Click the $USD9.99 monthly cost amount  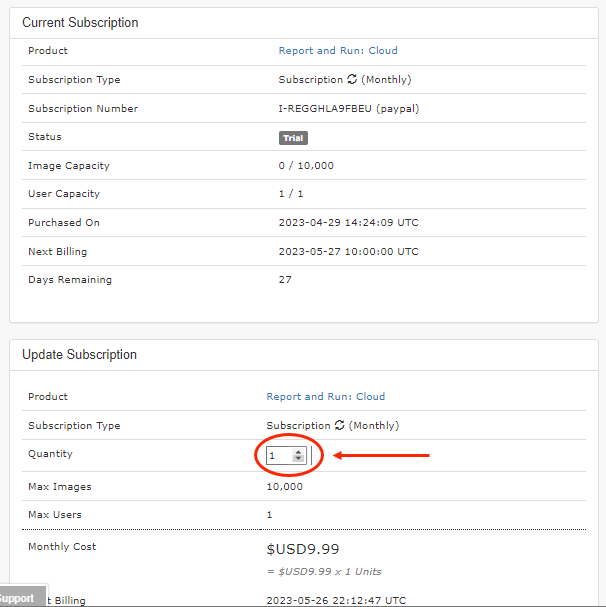pyautogui.click(x=303, y=549)
